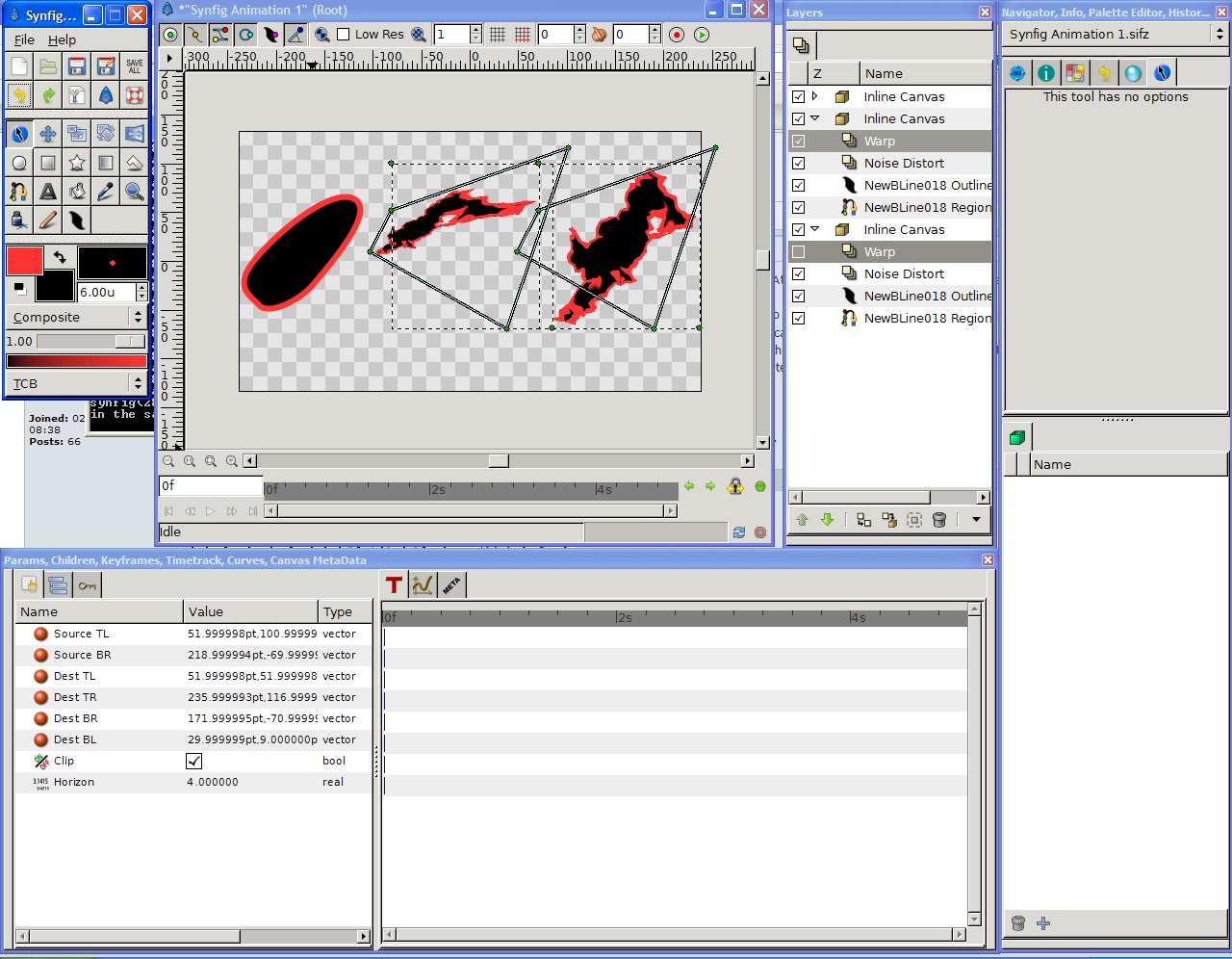
Task: Activate the Star tool
Action: (76, 162)
